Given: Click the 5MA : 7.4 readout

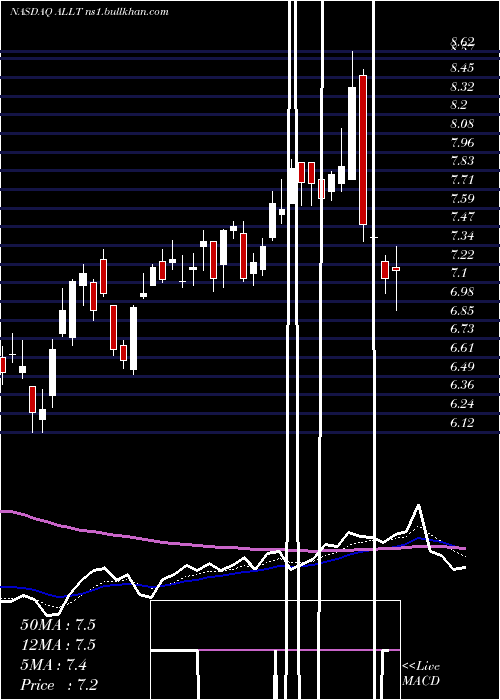Looking at the screenshot, I should (x=54, y=665).
